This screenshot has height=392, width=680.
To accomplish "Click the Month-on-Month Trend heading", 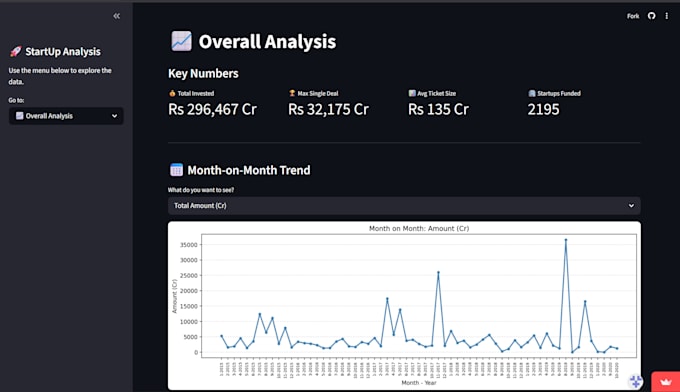I will (x=249, y=170).
